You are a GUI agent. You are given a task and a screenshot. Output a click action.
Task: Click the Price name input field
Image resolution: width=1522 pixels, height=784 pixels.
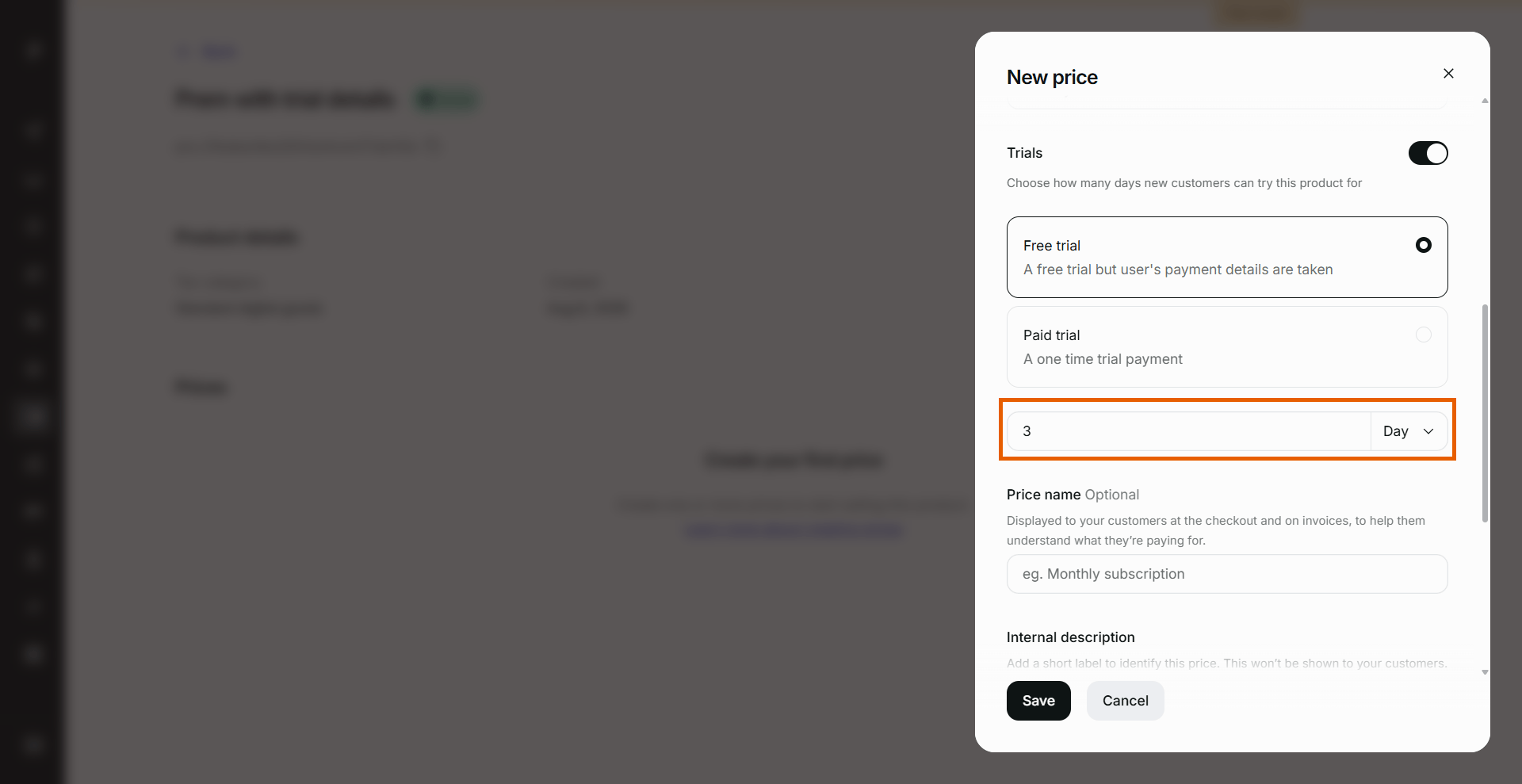[x=1227, y=574]
